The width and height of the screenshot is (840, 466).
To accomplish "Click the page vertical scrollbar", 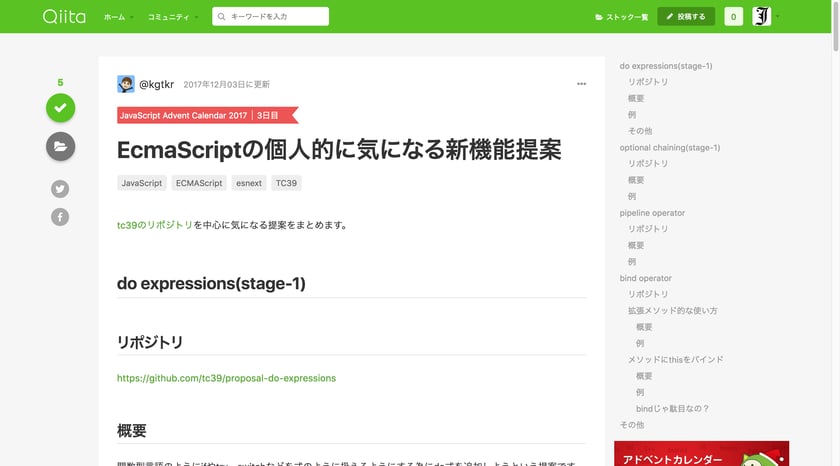I will (x=835, y=26).
